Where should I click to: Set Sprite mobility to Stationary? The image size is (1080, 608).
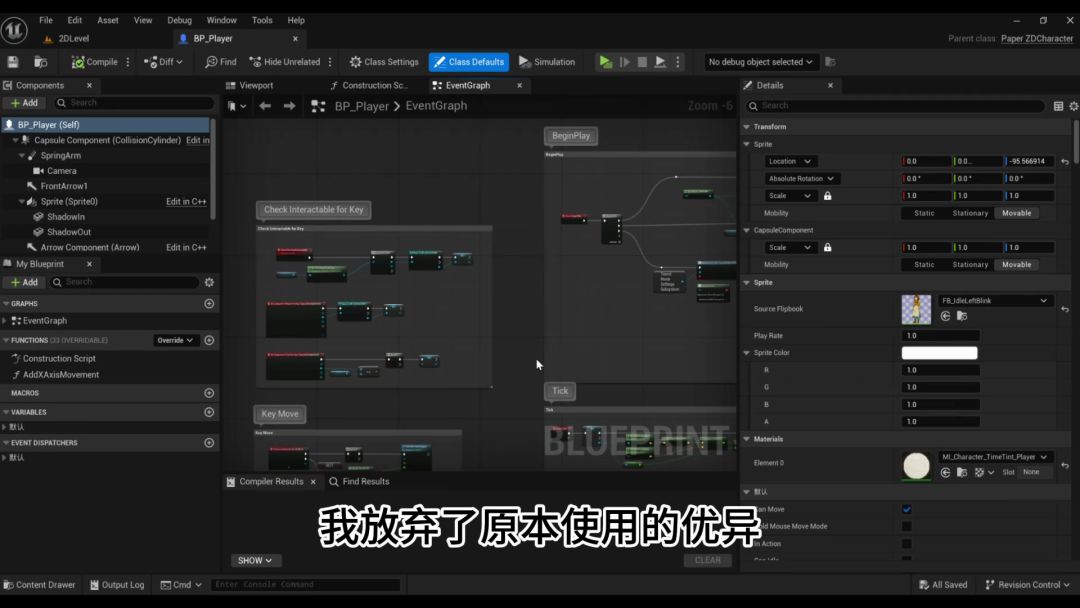(x=970, y=213)
